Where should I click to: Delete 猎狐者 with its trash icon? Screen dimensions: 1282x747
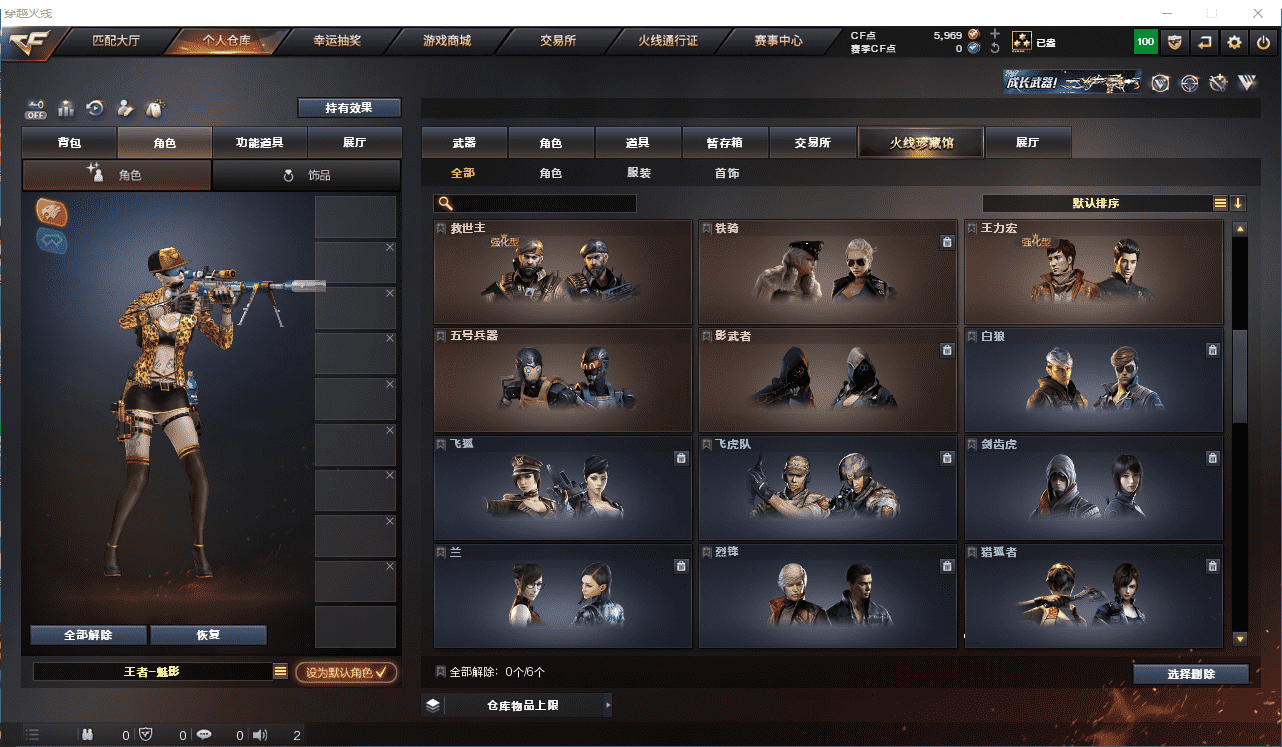[1213, 566]
